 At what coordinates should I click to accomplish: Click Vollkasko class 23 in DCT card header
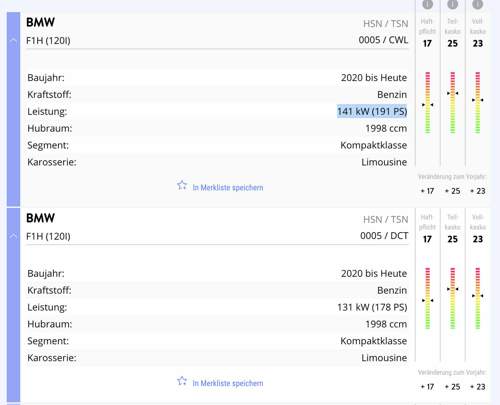pyautogui.click(x=478, y=239)
